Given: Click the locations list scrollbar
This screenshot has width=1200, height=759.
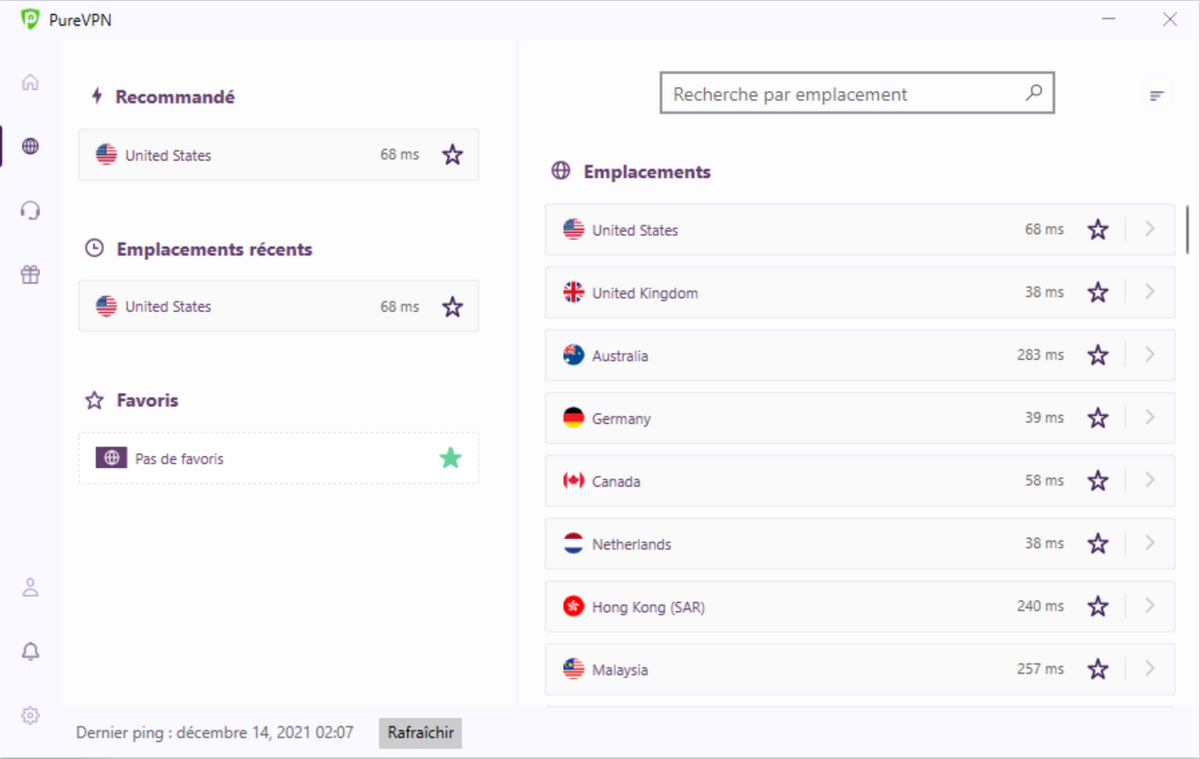Looking at the screenshot, I should coord(1187,229).
